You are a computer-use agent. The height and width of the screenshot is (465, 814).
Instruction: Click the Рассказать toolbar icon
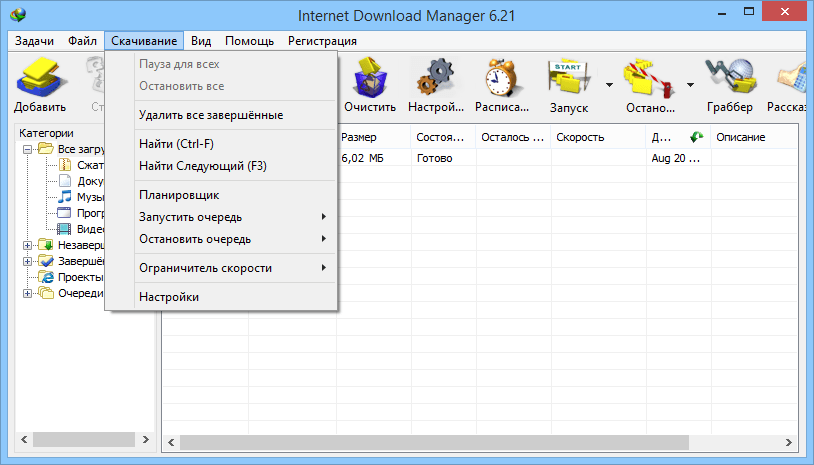point(792,84)
